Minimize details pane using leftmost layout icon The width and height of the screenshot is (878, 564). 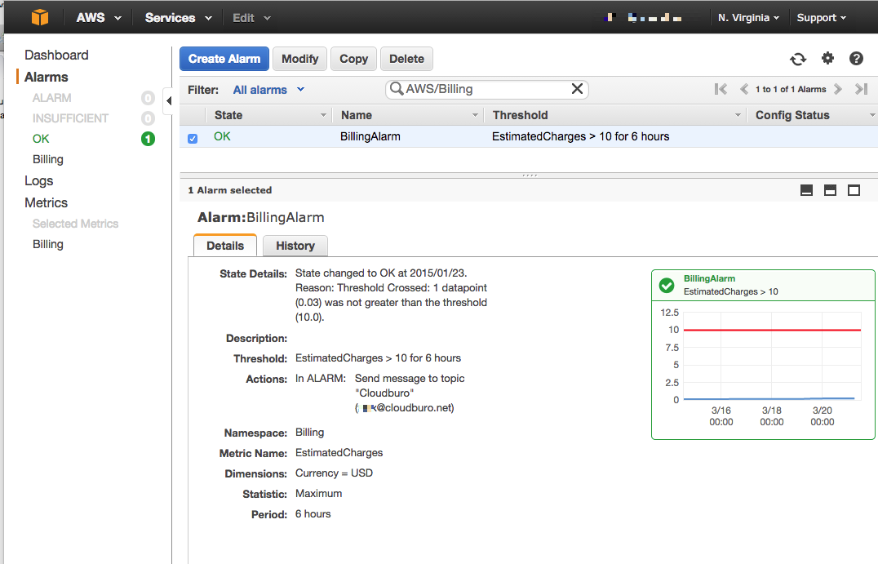[806, 190]
